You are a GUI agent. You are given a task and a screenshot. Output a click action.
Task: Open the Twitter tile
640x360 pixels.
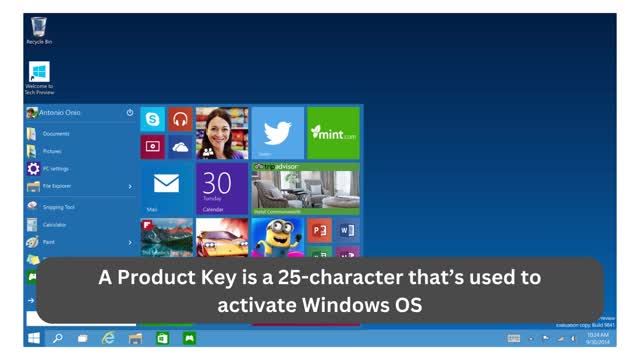[278, 133]
